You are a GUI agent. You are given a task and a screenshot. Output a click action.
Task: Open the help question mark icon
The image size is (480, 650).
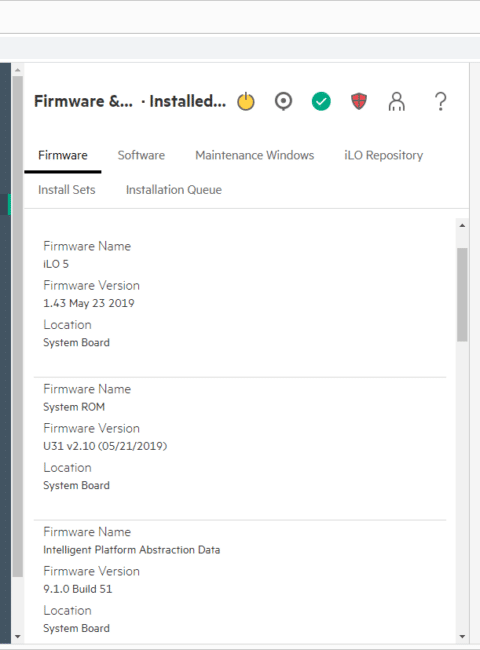point(441,102)
